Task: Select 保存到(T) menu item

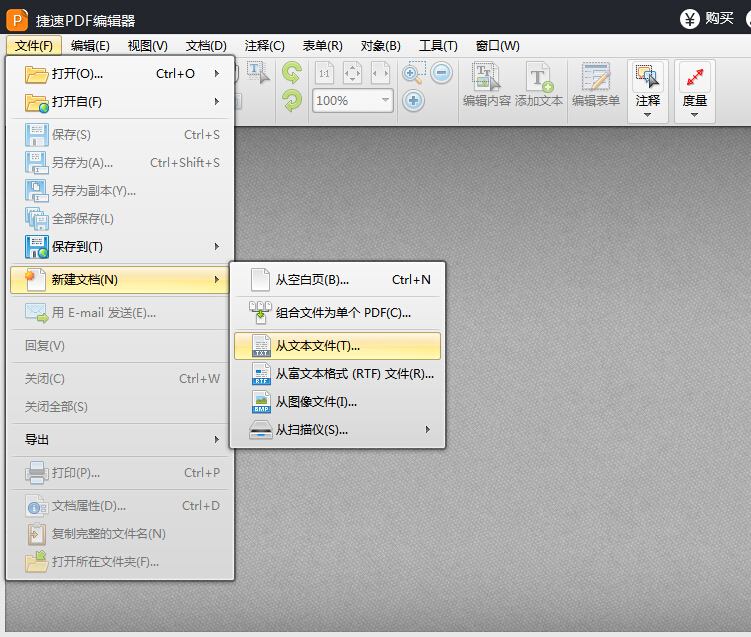Action: pyautogui.click(x=120, y=247)
